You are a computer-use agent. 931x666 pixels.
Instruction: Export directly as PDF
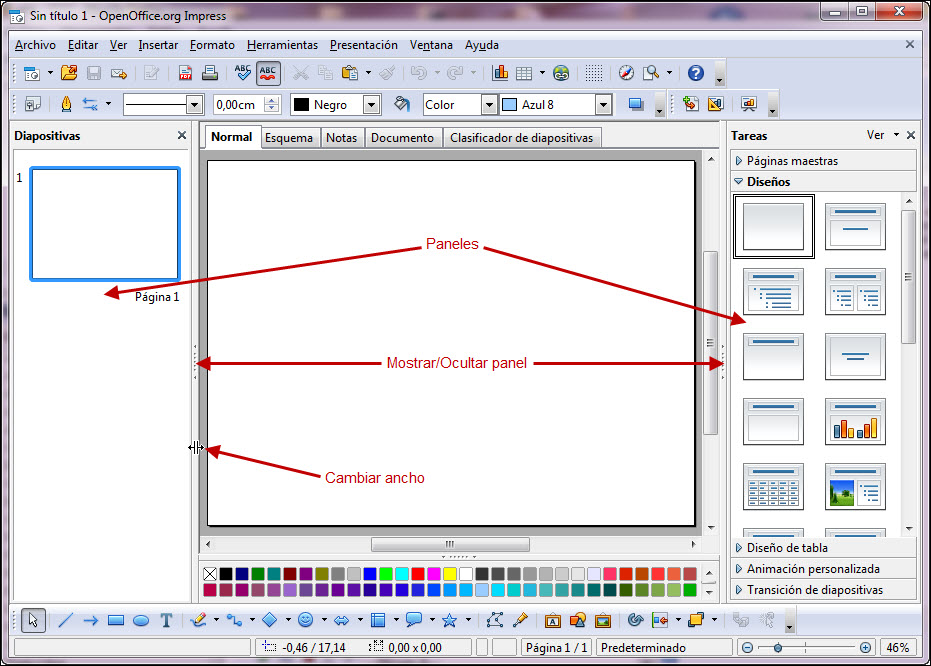coord(185,73)
